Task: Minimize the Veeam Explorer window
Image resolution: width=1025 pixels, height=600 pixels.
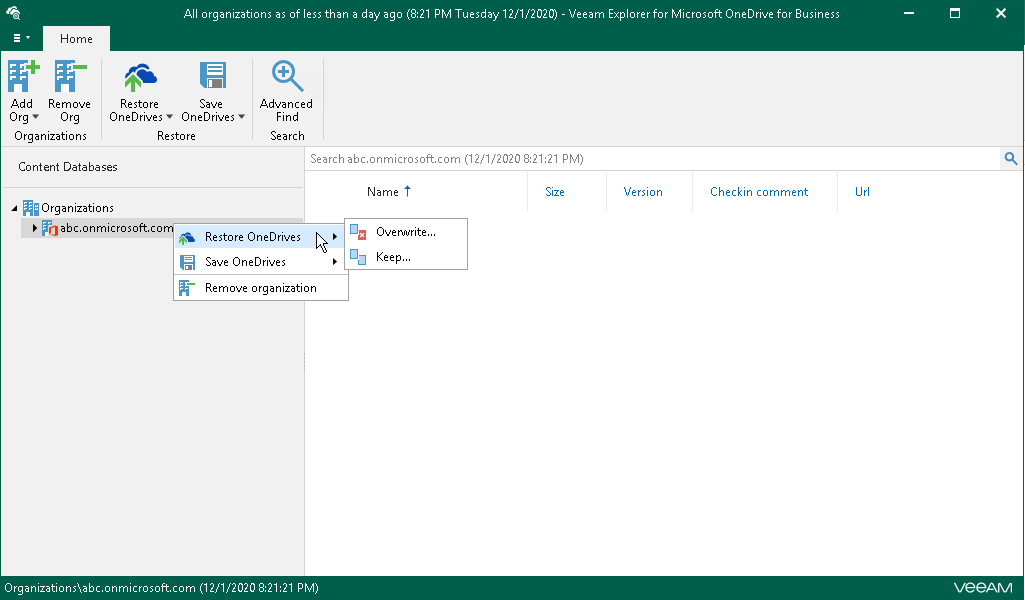Action: [909, 13]
